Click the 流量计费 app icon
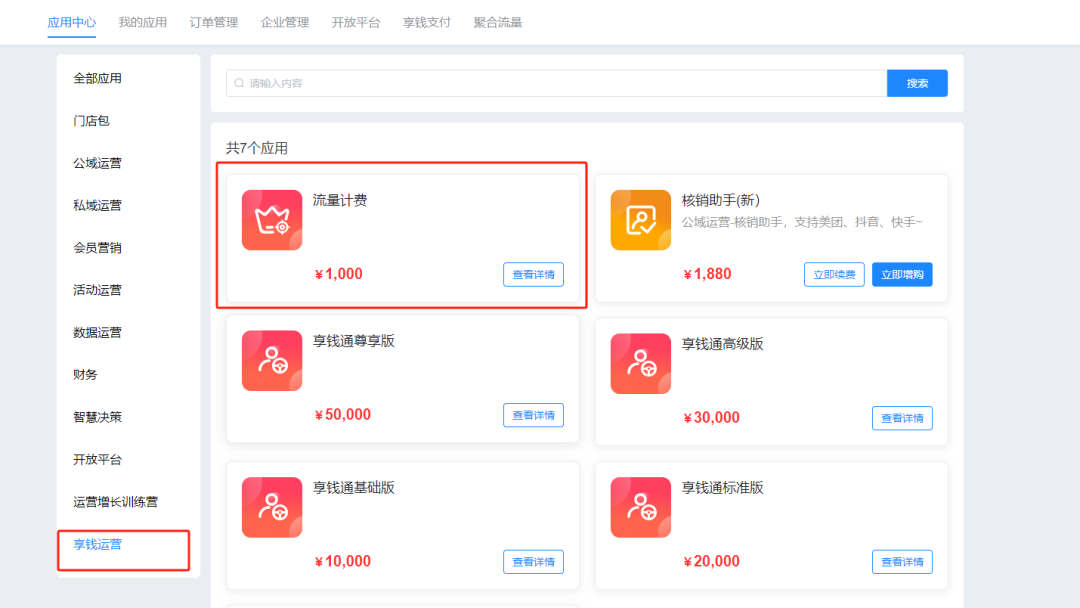1080x608 pixels. (x=271, y=219)
